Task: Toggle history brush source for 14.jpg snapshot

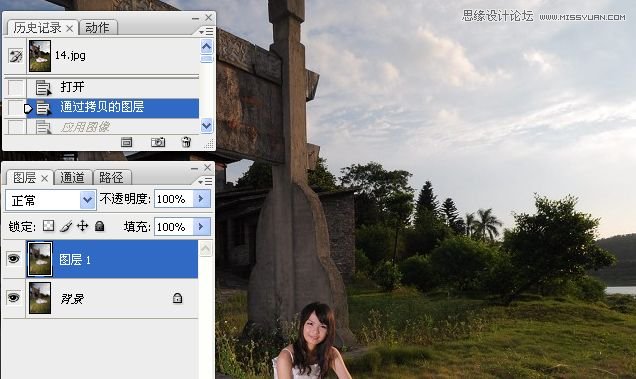Action: point(15,56)
